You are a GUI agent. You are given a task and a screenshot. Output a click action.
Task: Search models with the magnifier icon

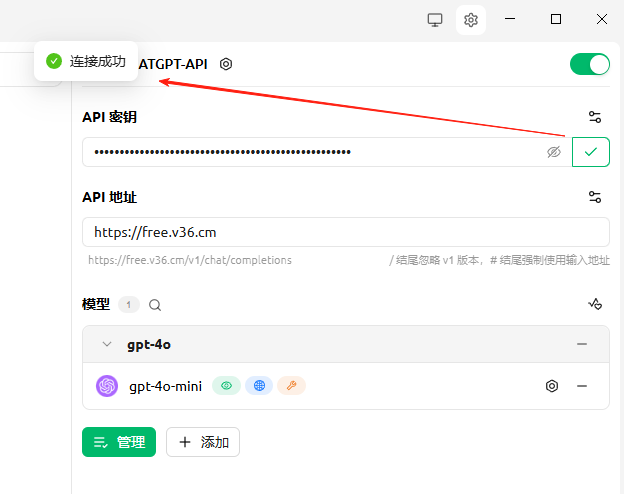click(155, 305)
